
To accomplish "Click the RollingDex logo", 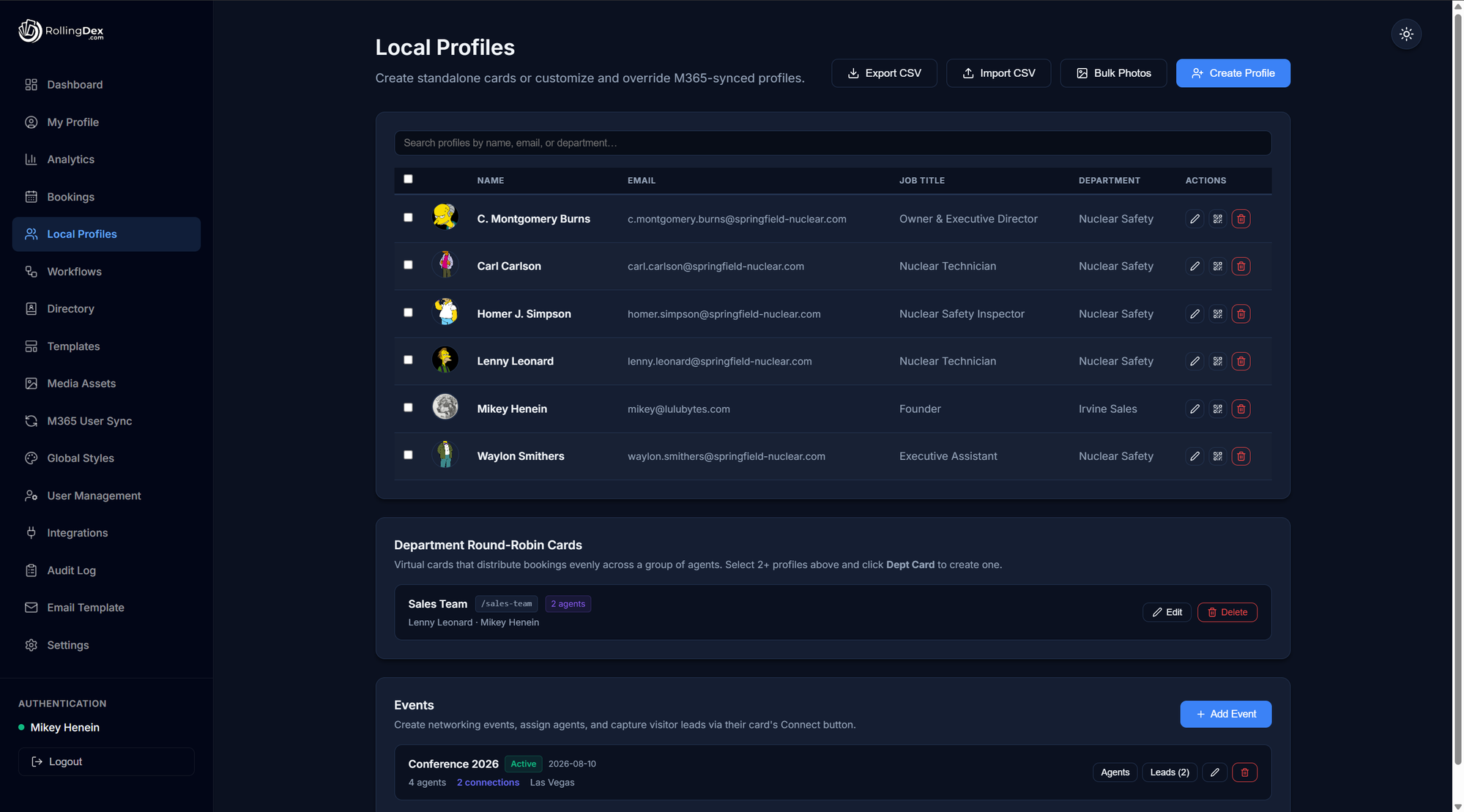I will [x=61, y=31].
